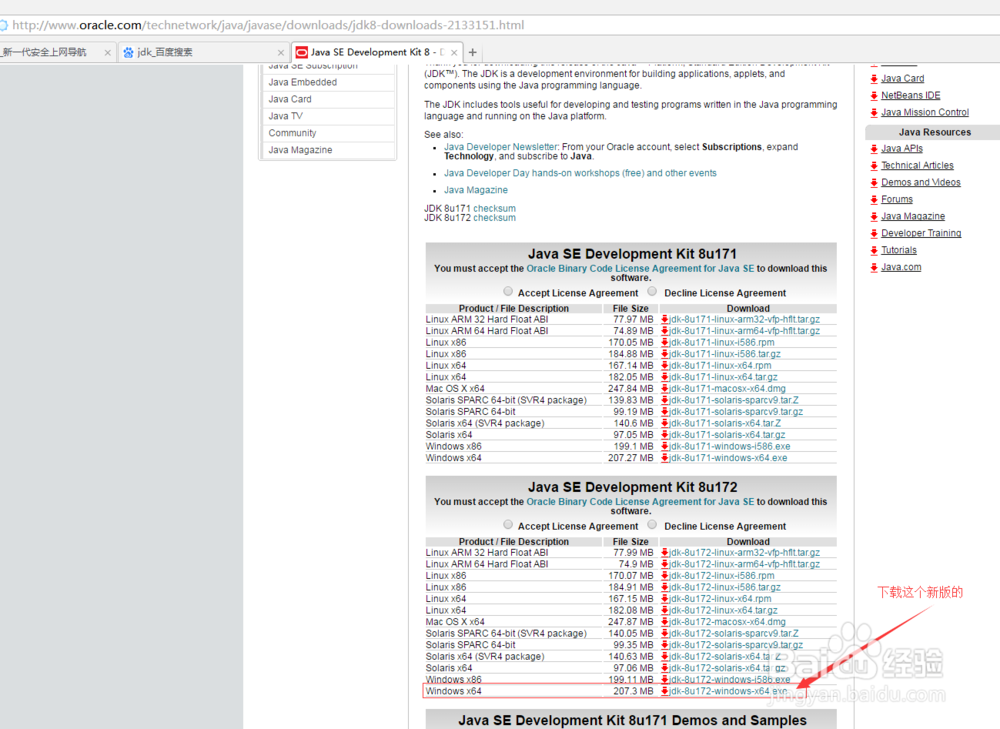Open the Java Developer Newsletter link
The image size is (1000, 729).
501,147
